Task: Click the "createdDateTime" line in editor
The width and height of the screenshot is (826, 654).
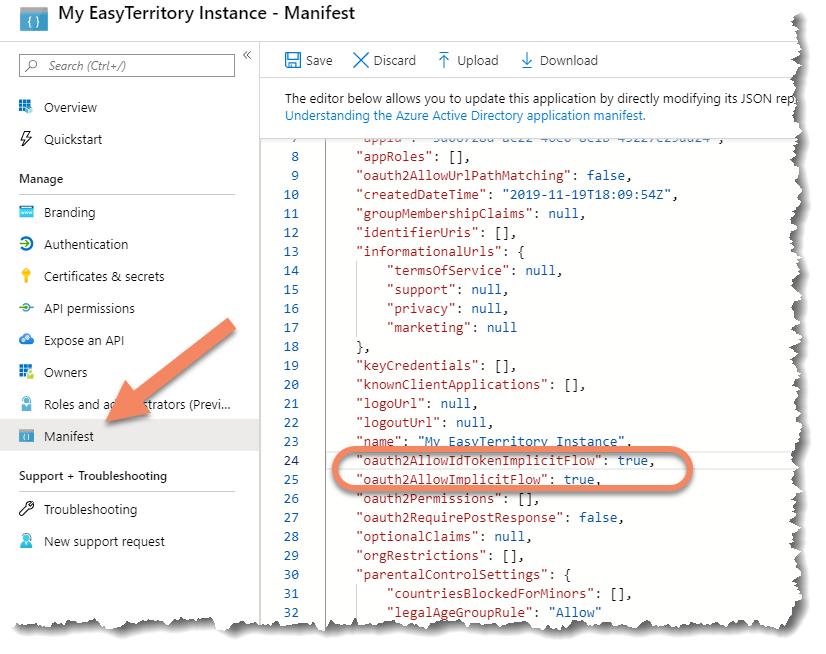Action: point(517,194)
